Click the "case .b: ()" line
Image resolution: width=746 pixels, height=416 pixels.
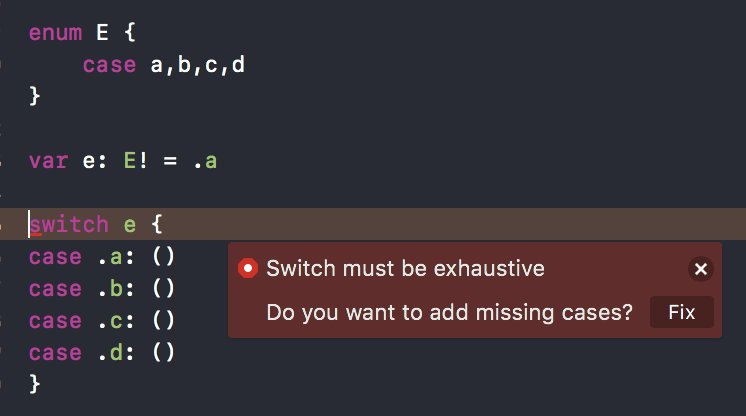tap(102, 289)
